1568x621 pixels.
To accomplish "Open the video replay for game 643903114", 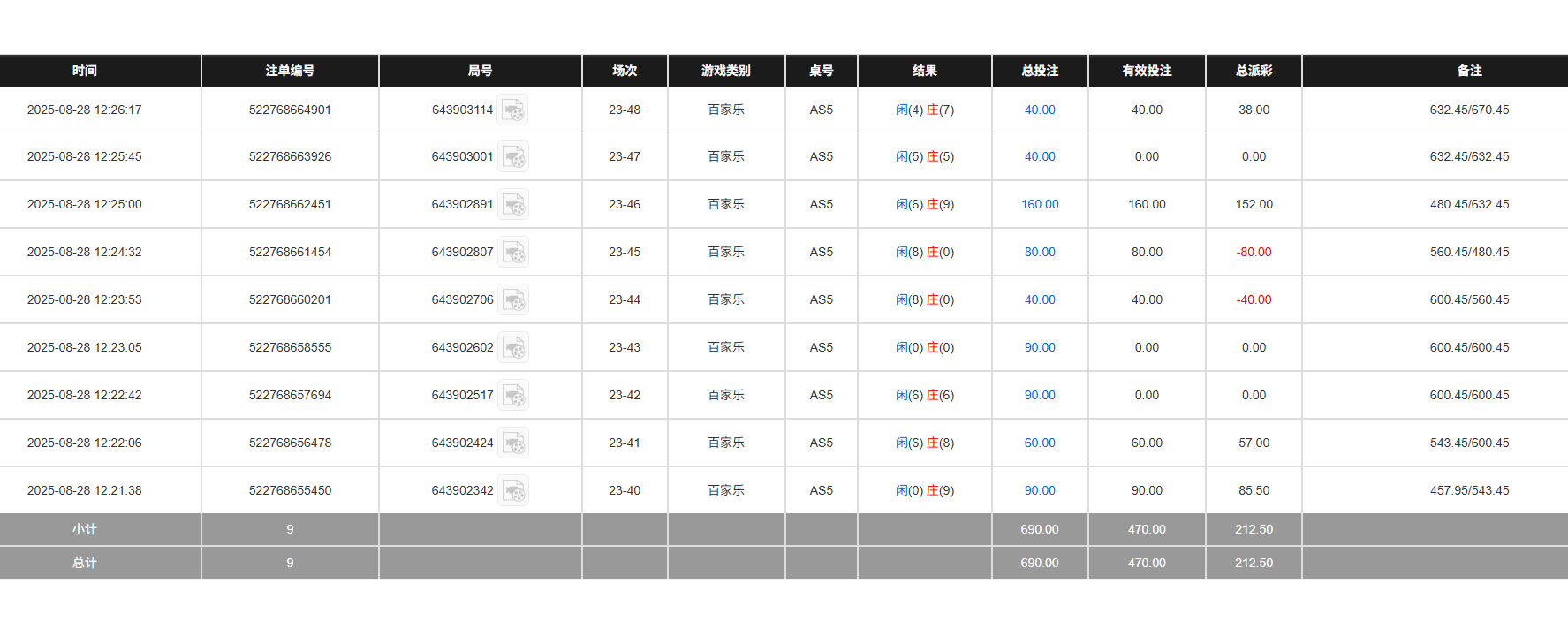I will [x=513, y=110].
